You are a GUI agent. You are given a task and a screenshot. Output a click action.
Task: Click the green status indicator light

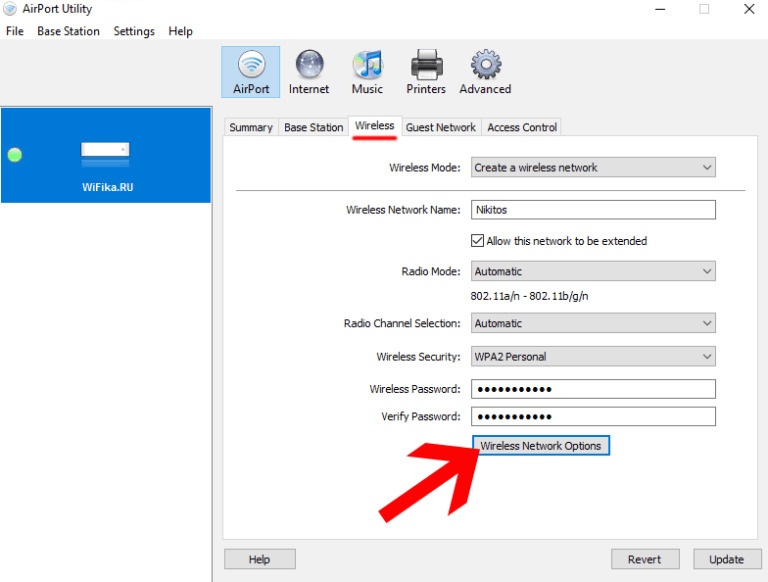(x=15, y=155)
